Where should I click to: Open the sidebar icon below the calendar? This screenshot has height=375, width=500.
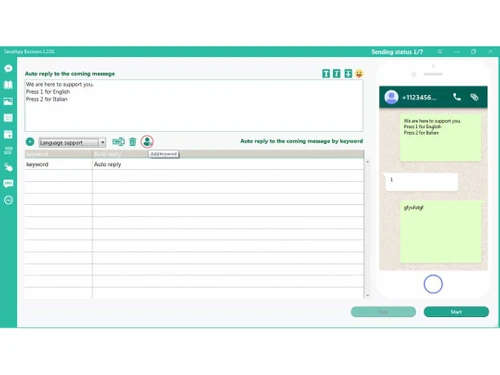(8, 150)
